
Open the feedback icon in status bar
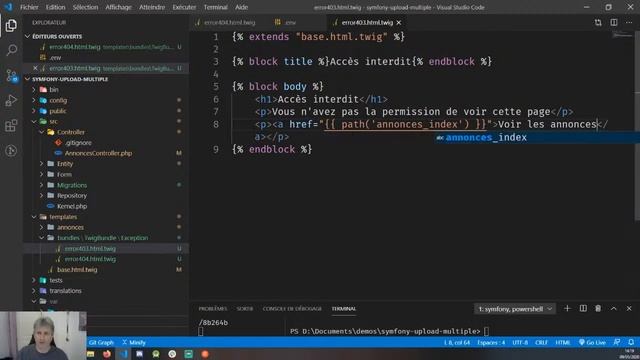[617, 342]
